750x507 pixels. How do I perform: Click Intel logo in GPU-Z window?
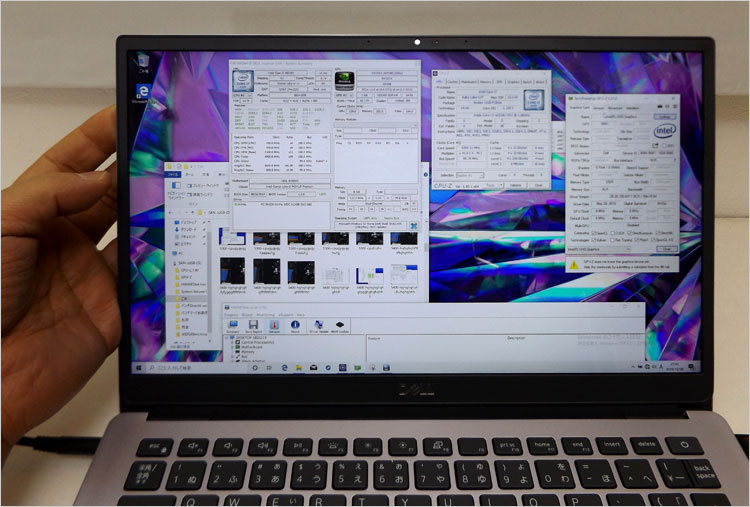665,131
